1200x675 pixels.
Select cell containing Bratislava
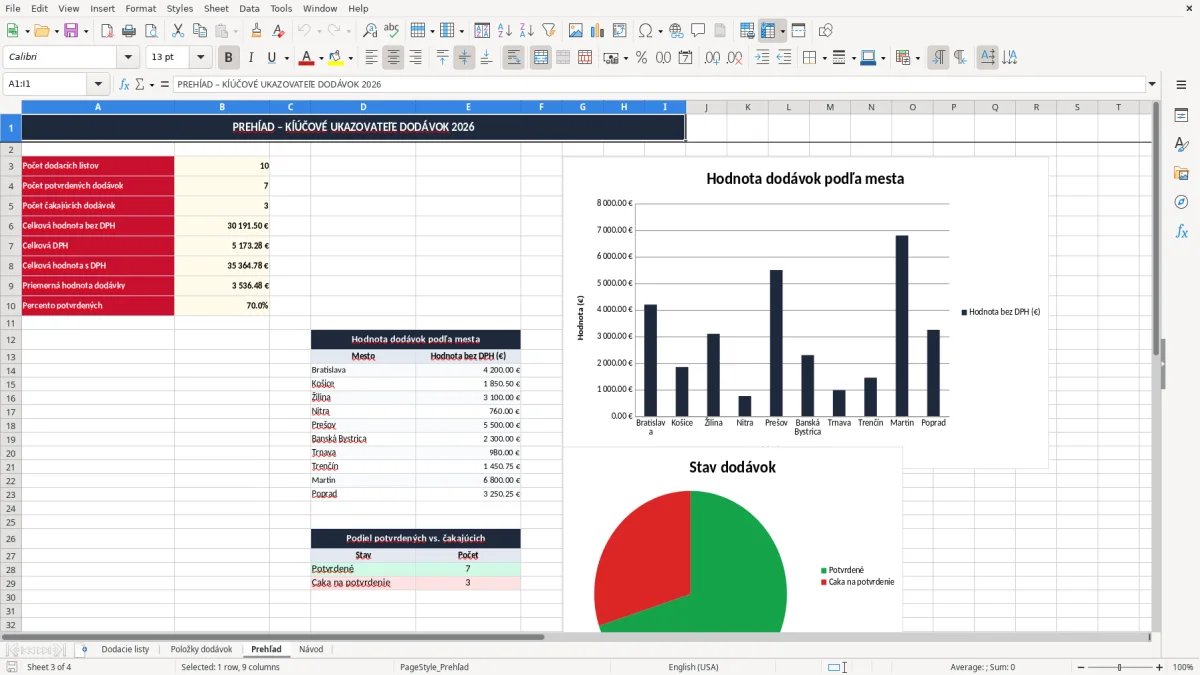(x=363, y=370)
